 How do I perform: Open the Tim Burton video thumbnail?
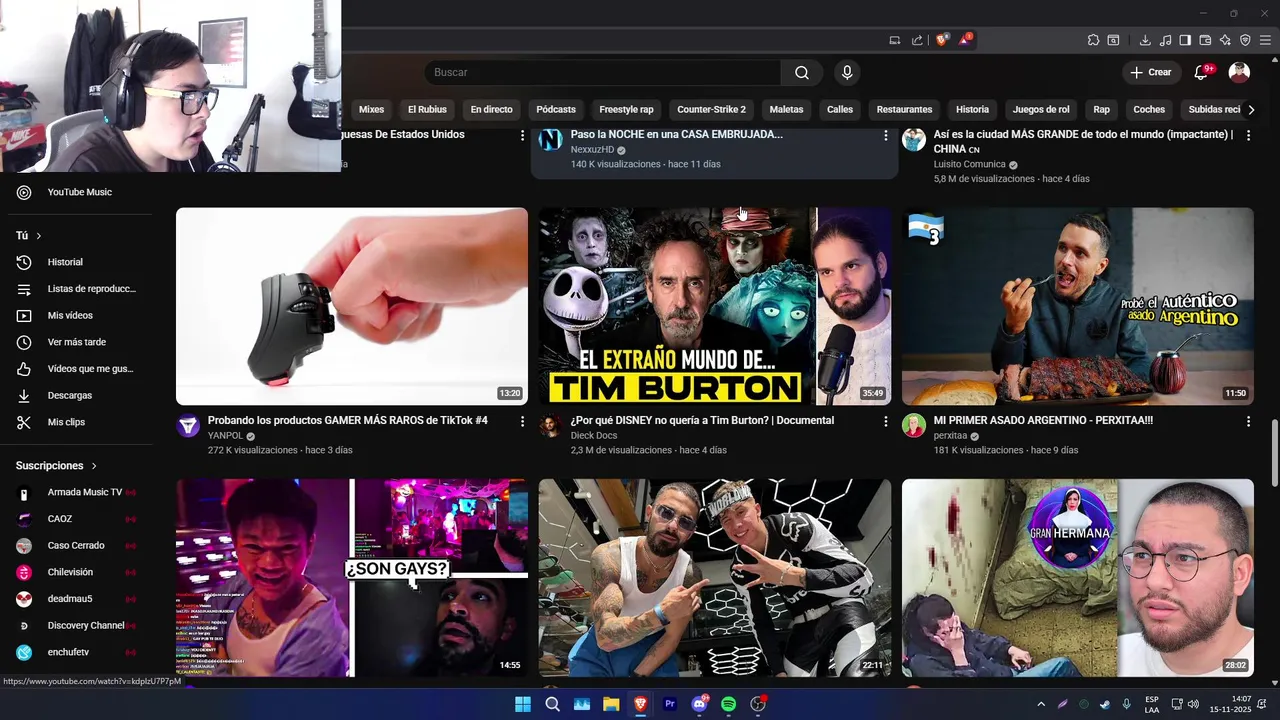[714, 306]
